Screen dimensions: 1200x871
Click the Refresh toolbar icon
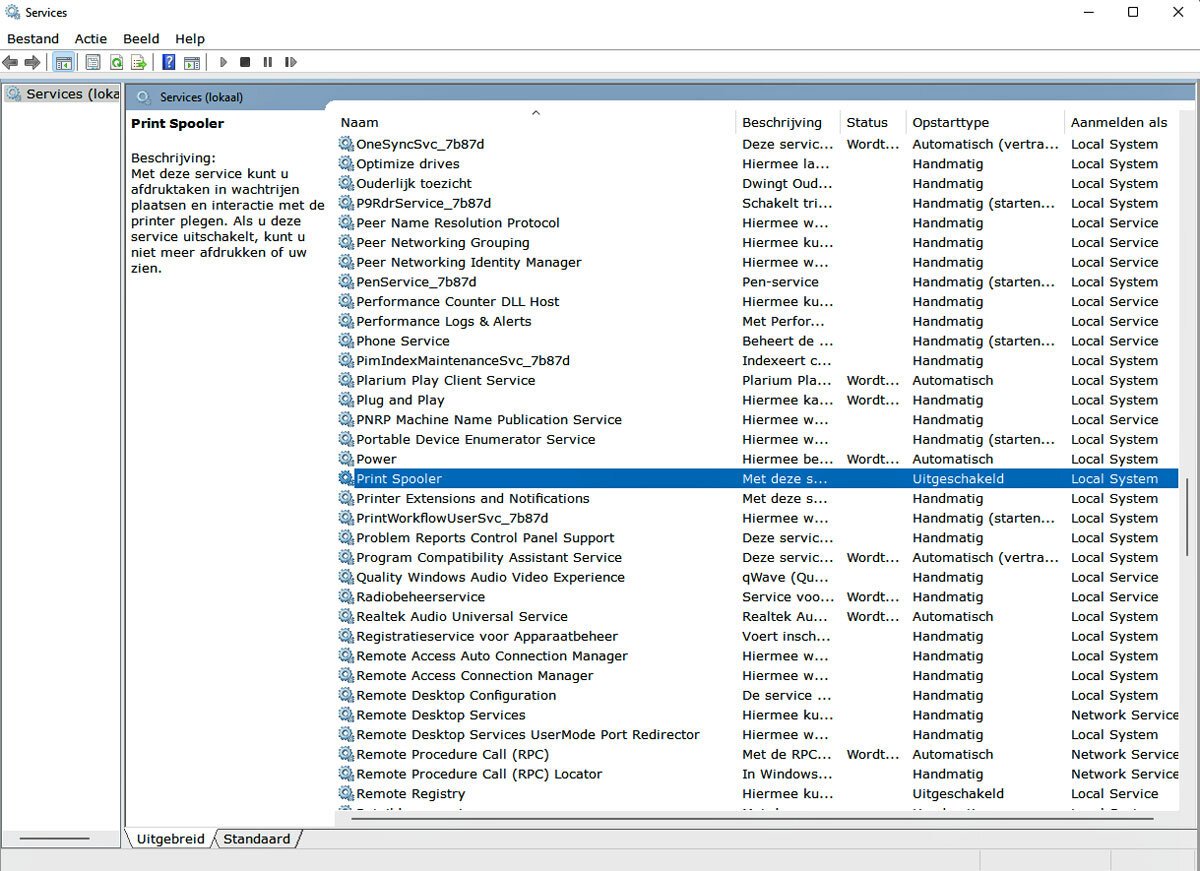coord(116,62)
